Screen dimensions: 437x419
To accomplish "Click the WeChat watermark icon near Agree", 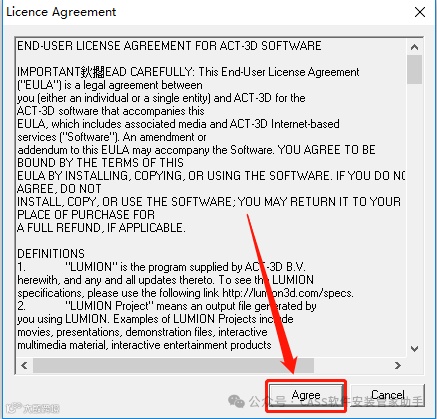I will point(236,401).
